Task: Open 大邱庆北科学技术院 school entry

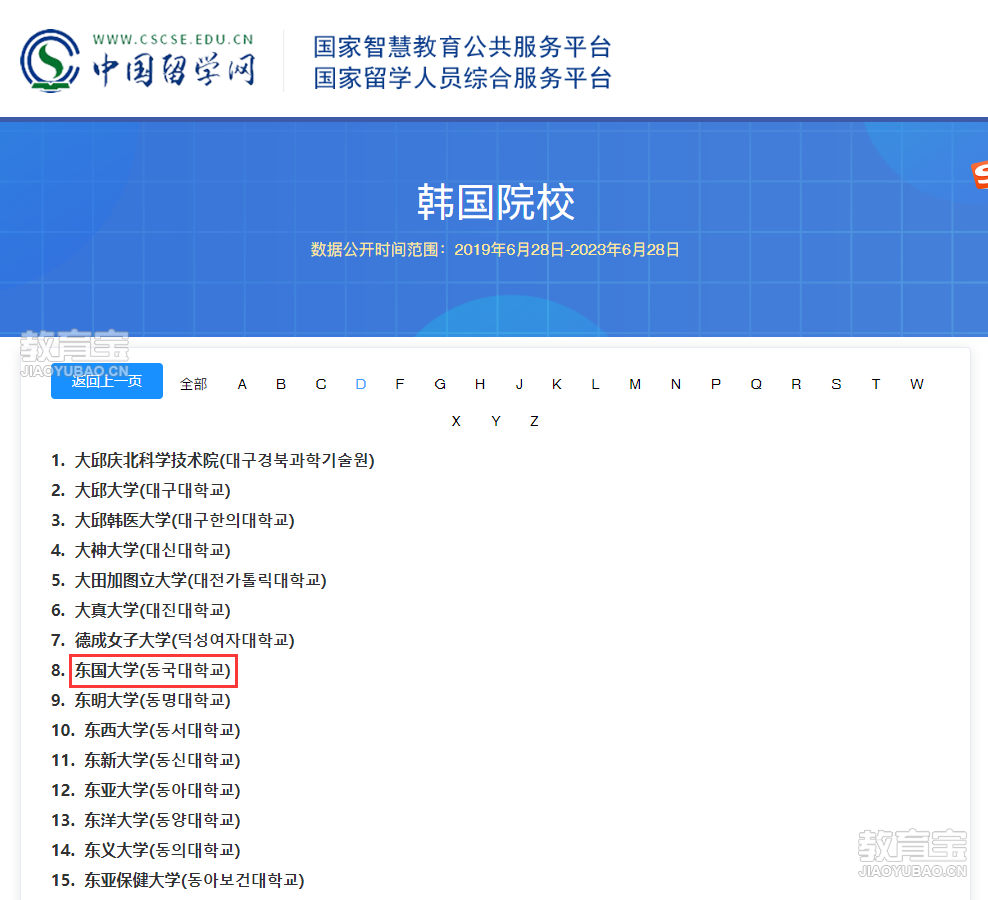Action: (224, 460)
